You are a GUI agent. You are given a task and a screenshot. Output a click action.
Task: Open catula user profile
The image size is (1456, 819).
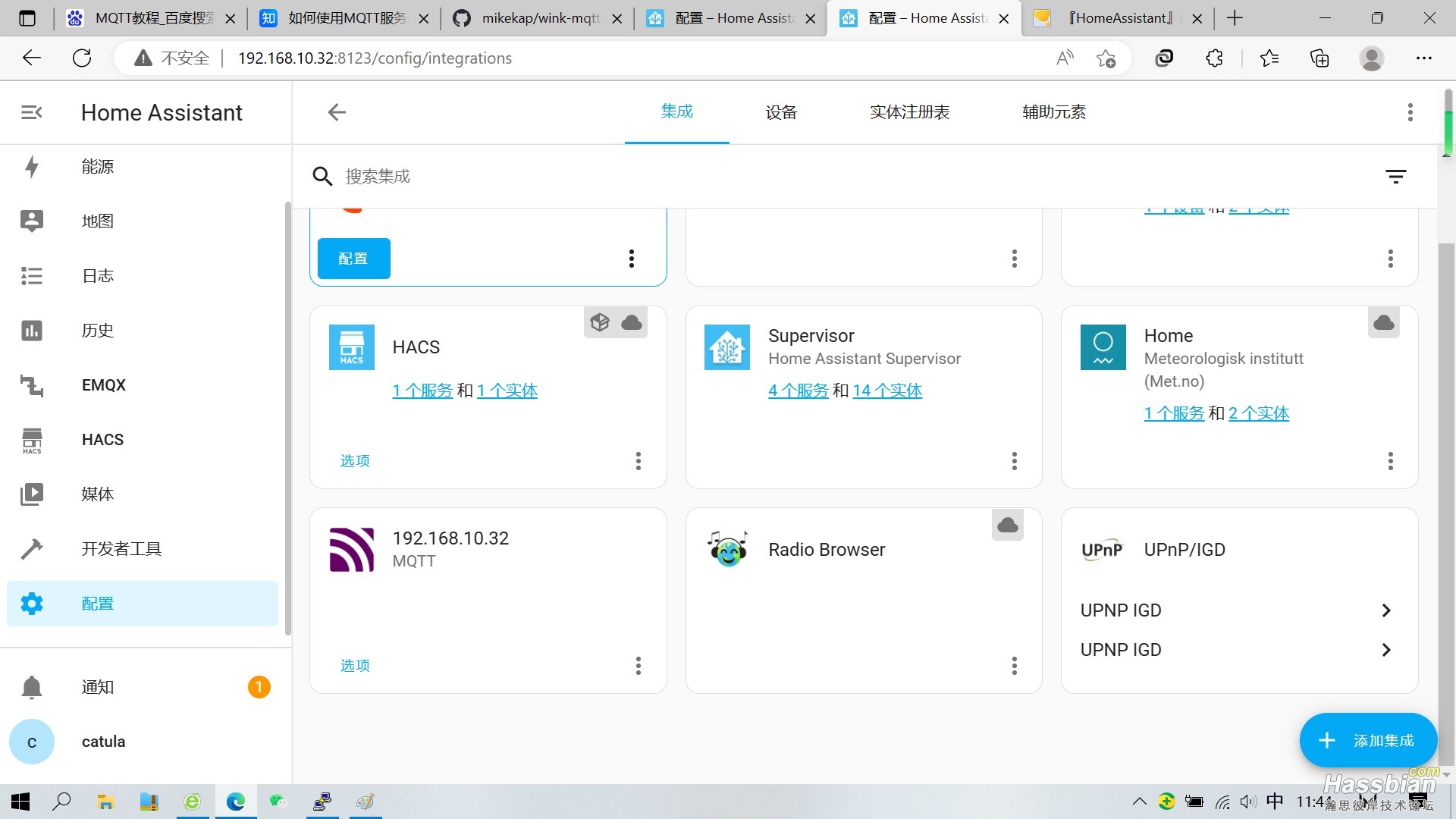point(143,742)
